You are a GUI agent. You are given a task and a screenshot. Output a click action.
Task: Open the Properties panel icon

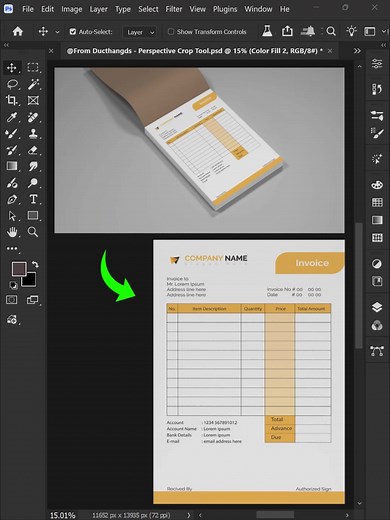(x=377, y=63)
